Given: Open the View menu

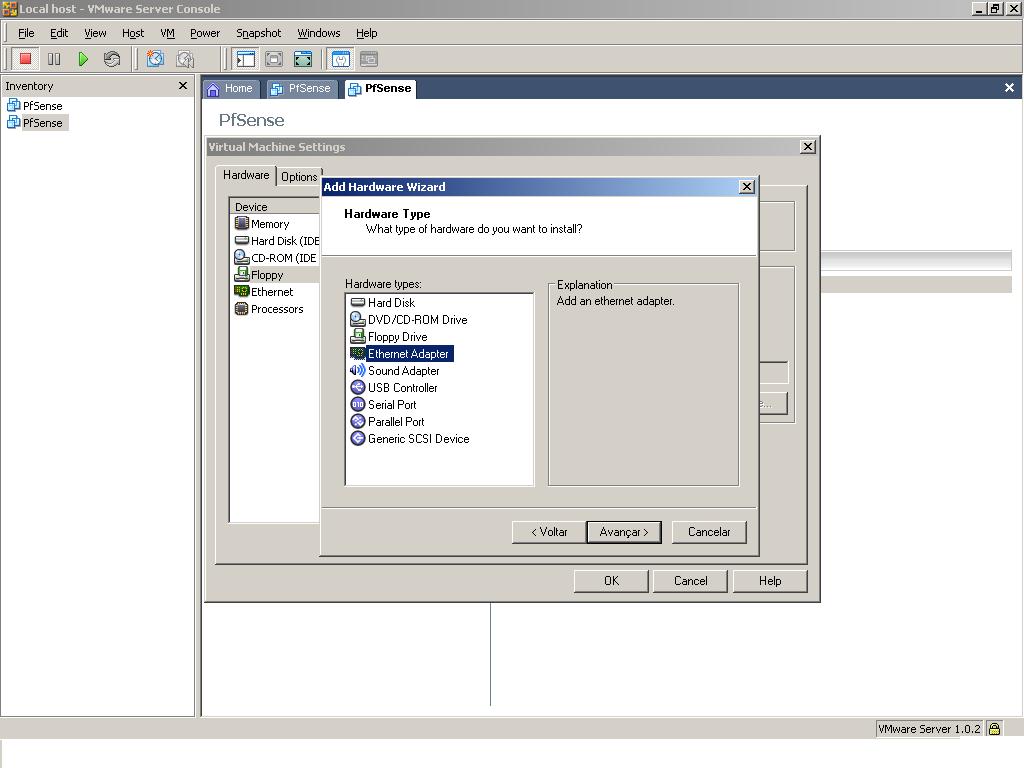Looking at the screenshot, I should coord(95,33).
